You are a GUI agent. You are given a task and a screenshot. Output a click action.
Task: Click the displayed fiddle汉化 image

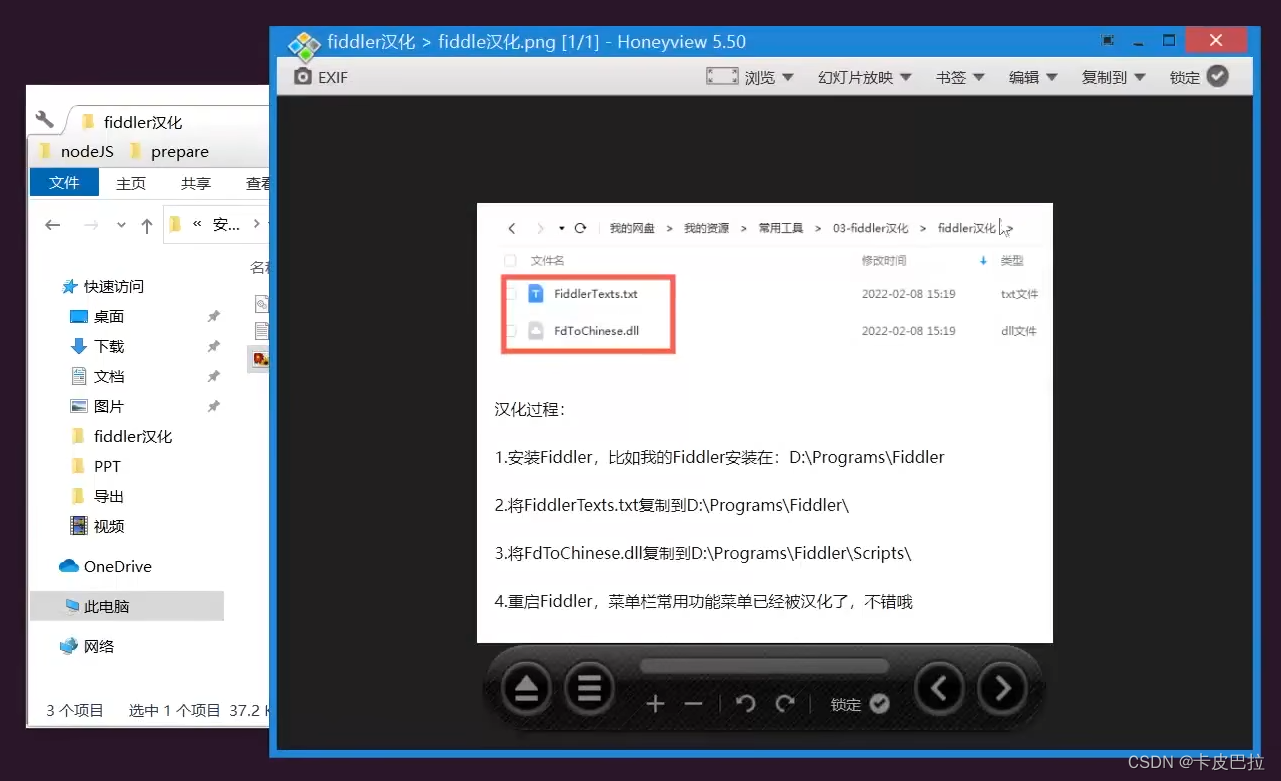[765, 423]
